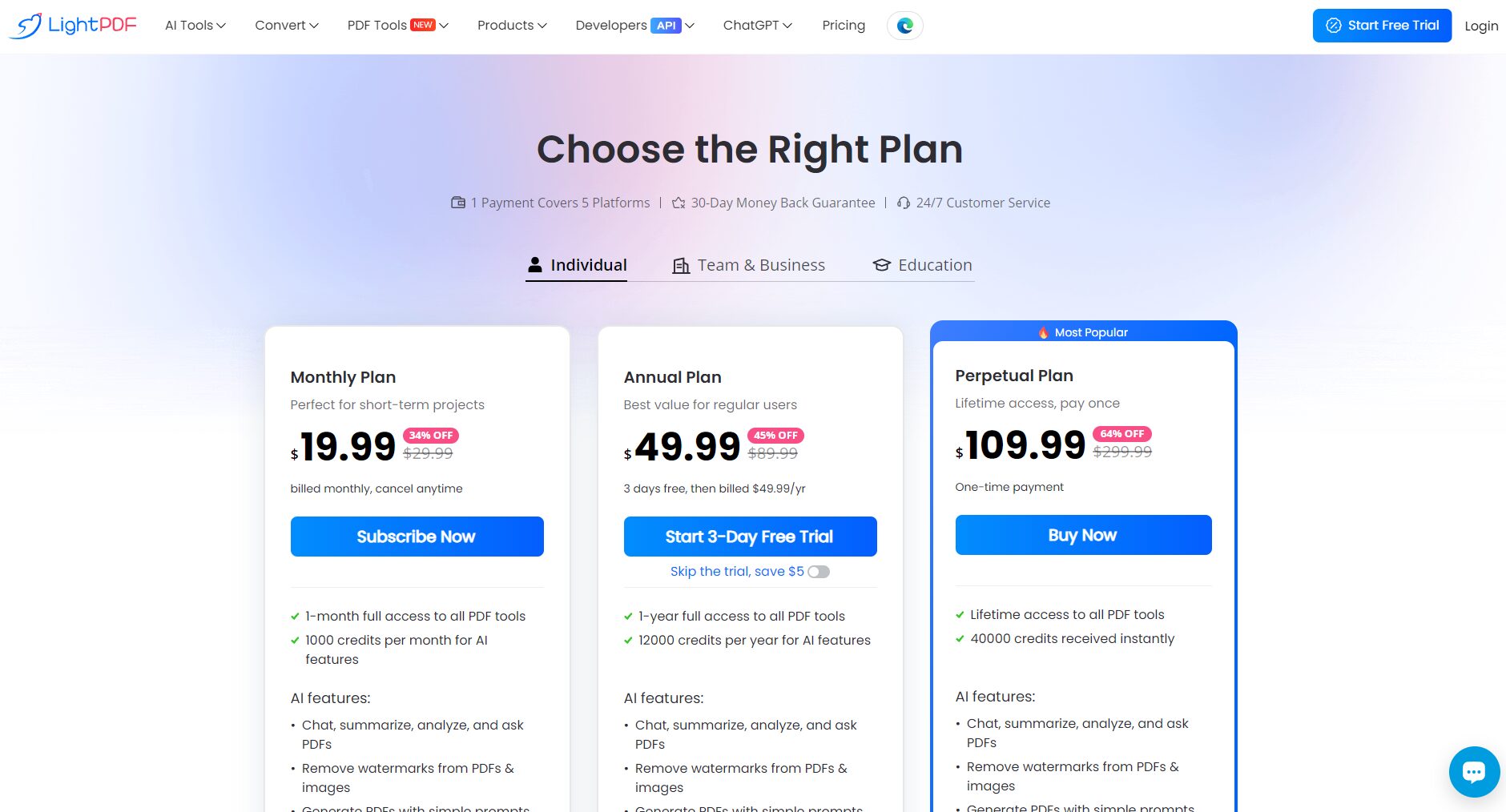This screenshot has width=1506, height=812.
Task: Click the Education graduation cap icon
Action: coord(882,265)
